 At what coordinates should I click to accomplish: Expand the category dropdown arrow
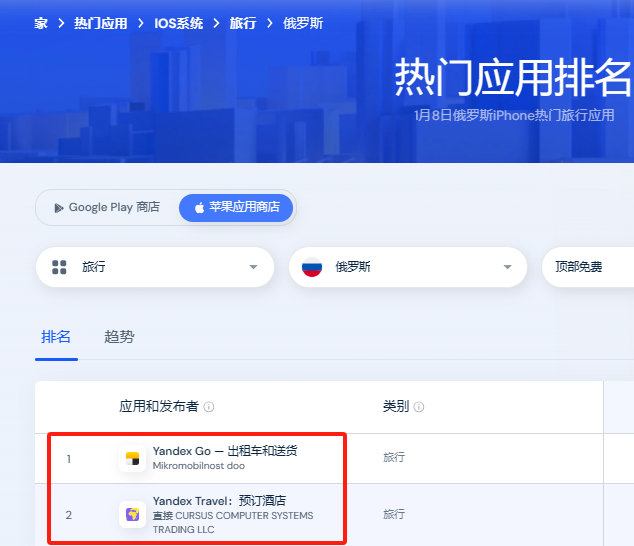point(254,267)
